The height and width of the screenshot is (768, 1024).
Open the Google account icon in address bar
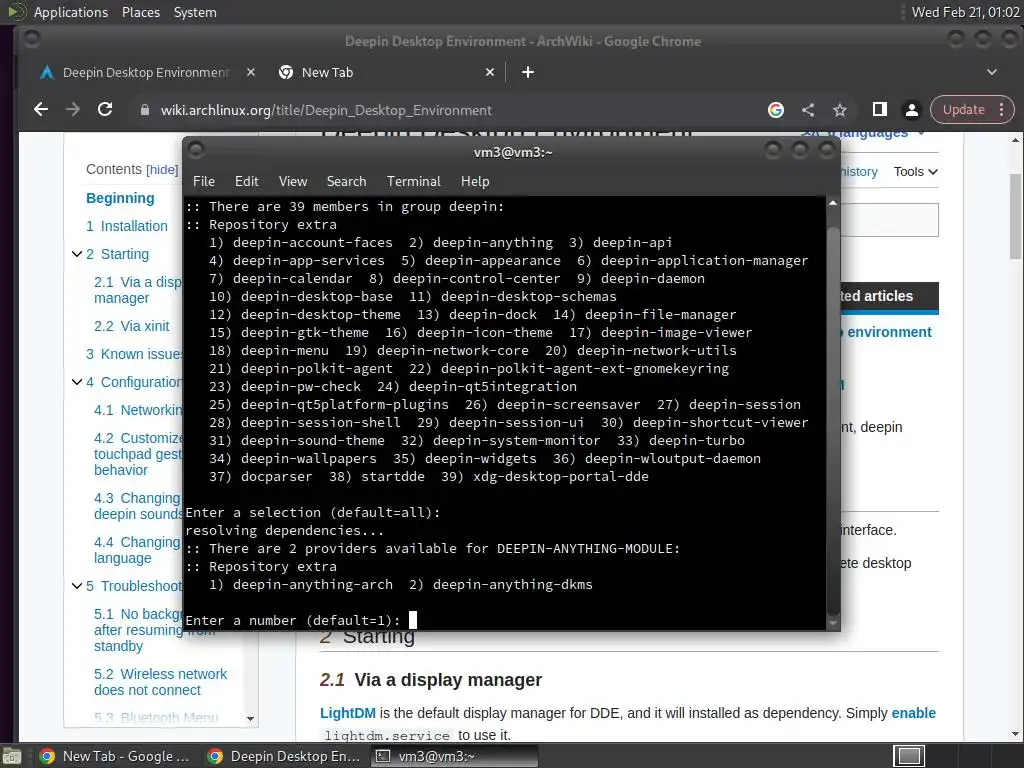(775, 110)
